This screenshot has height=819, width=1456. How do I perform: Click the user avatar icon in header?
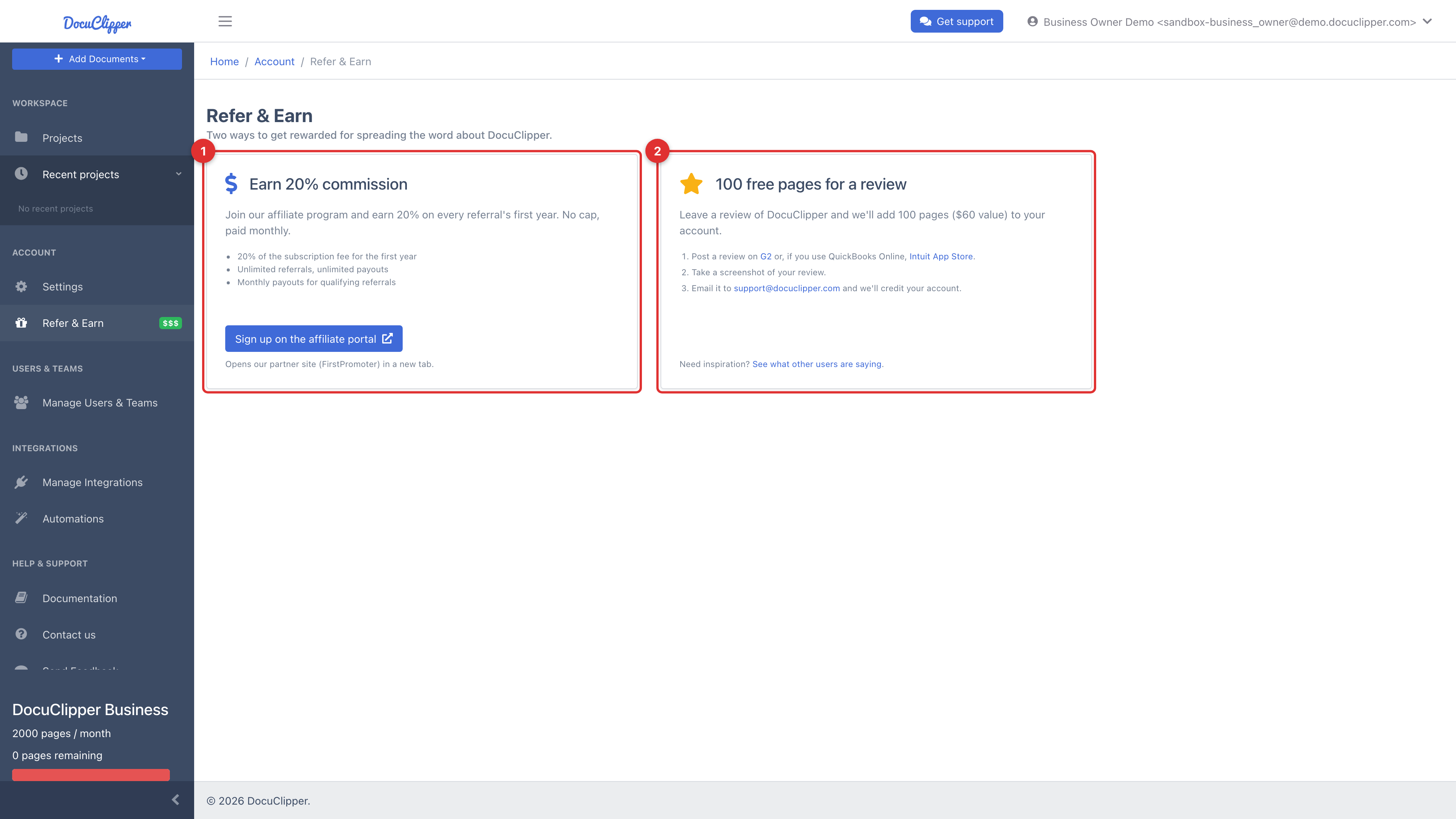1032,22
